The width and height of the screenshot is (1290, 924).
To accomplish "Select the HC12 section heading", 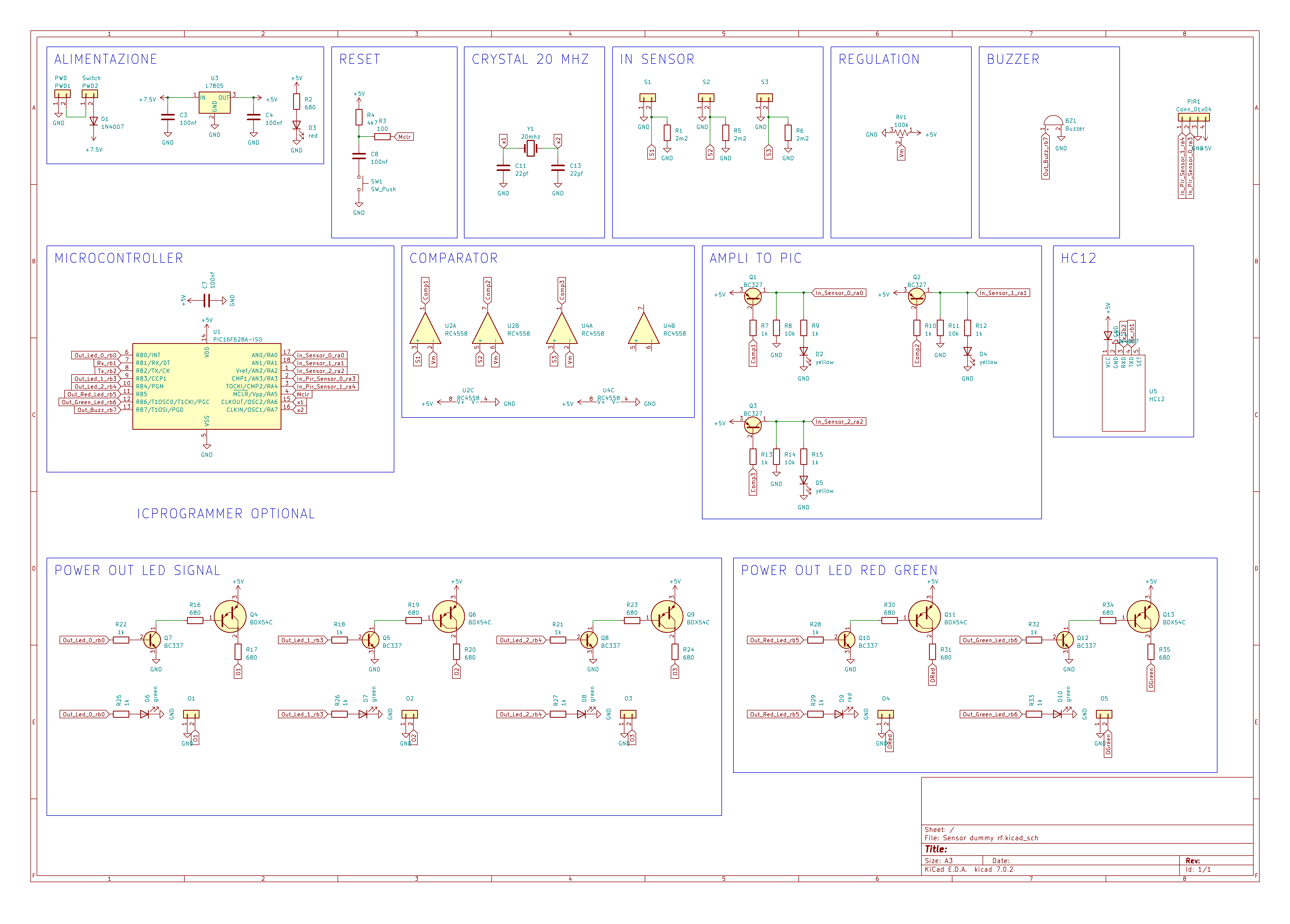I will [x=1078, y=258].
